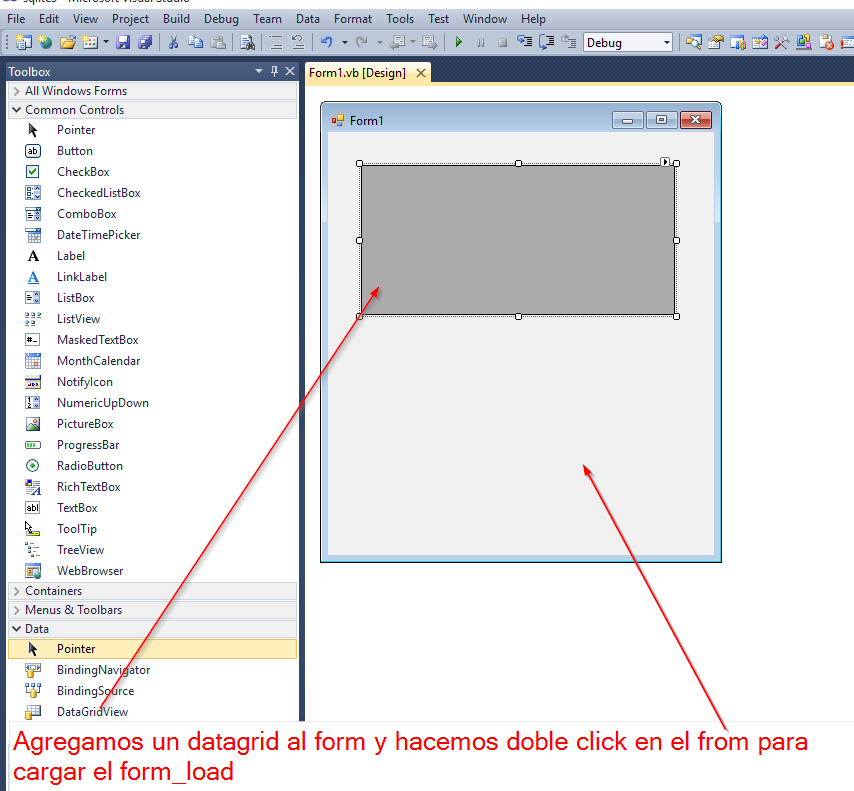Viewport: 854px width, 791px height.
Task: Cut the selection with the scissors icon
Action: (x=174, y=42)
